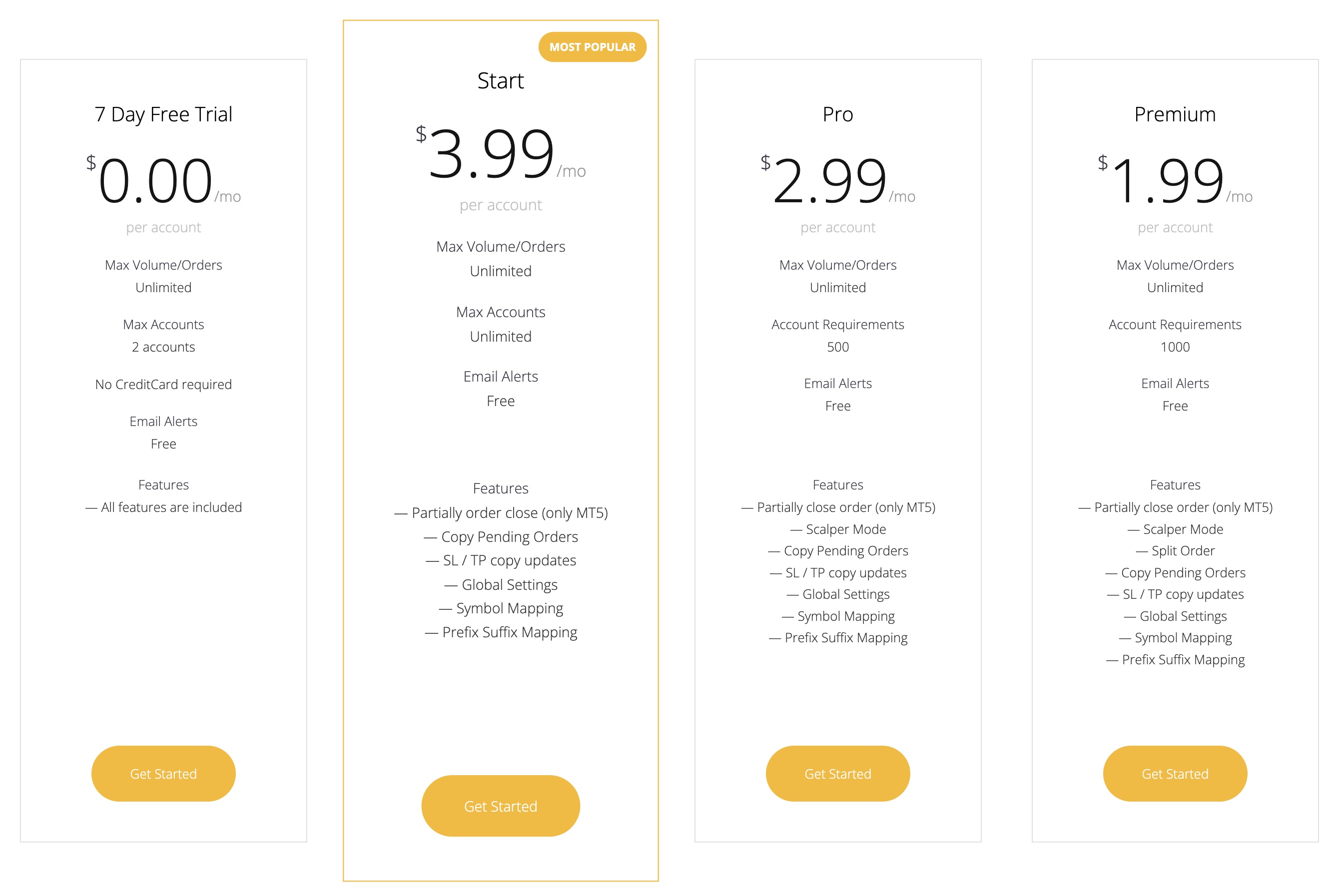Click Scalper Mode feature in Pro
1344x896 pixels.
tap(837, 529)
